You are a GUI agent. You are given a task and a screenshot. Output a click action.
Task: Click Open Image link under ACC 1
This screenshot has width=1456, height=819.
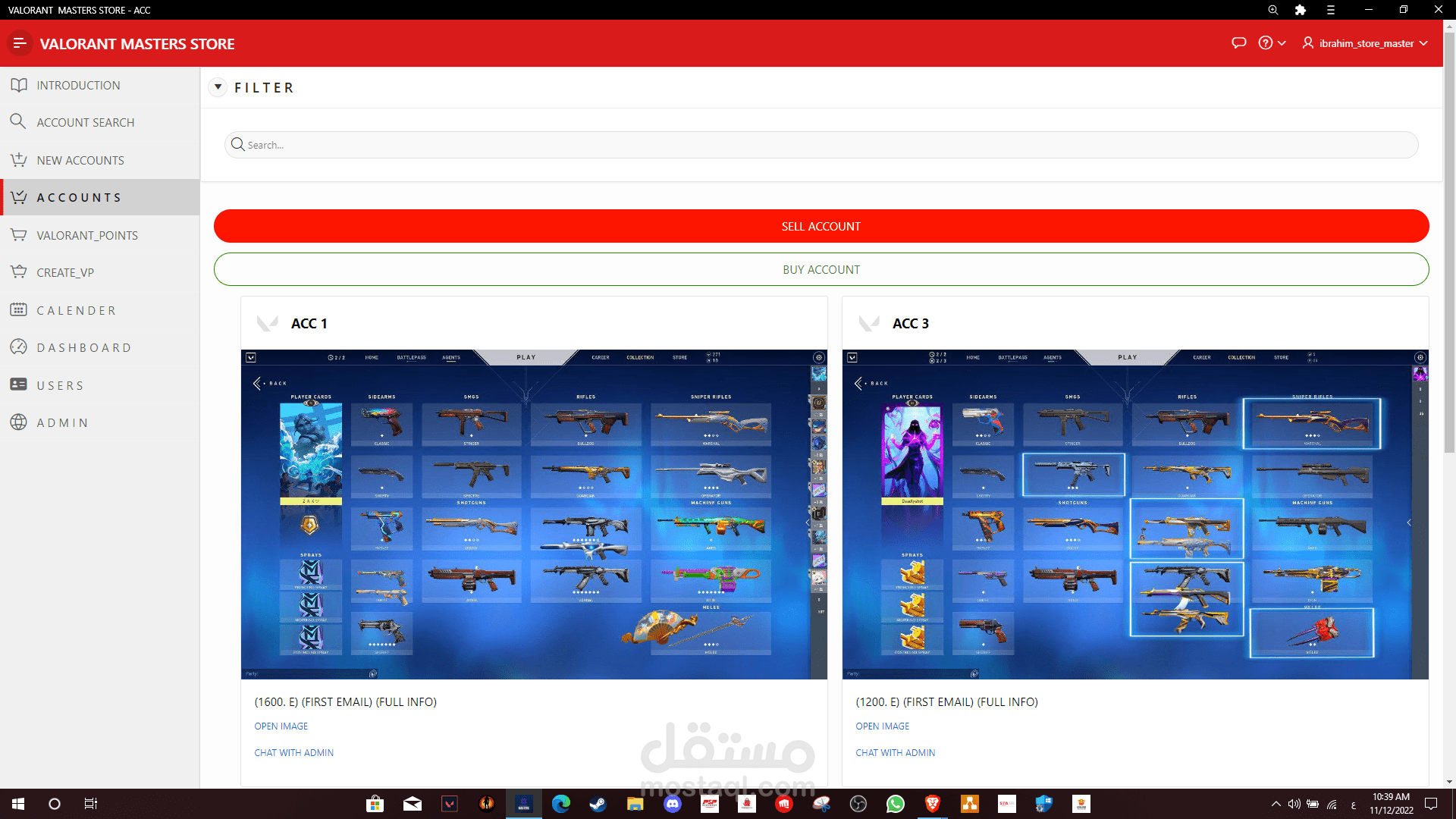pyautogui.click(x=281, y=726)
